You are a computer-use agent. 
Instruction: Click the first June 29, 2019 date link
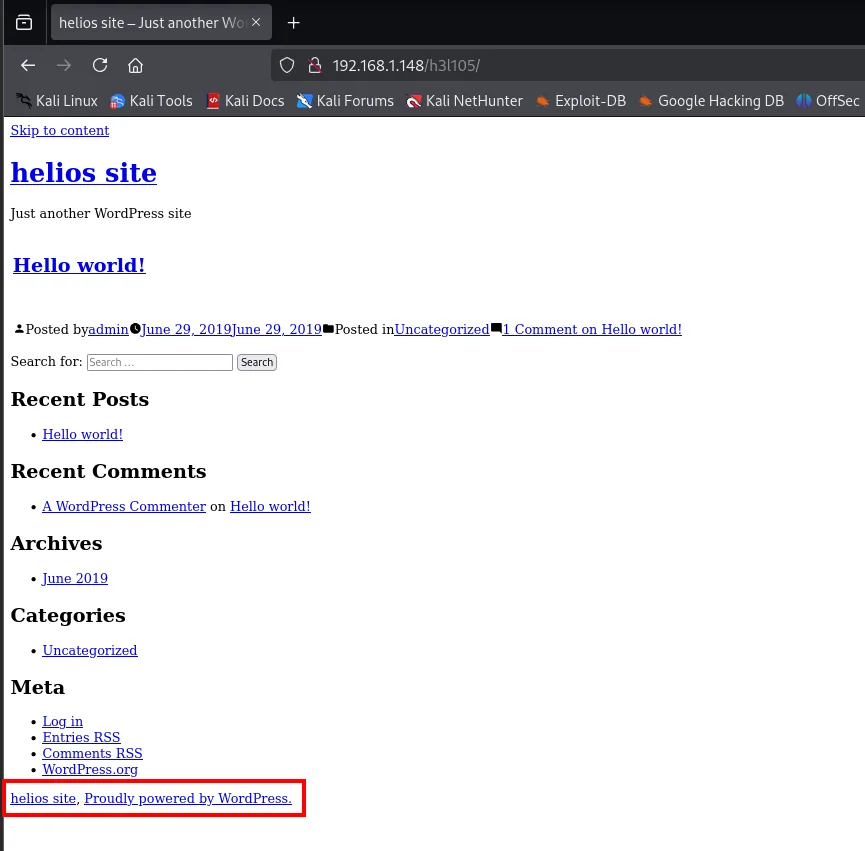pos(186,329)
